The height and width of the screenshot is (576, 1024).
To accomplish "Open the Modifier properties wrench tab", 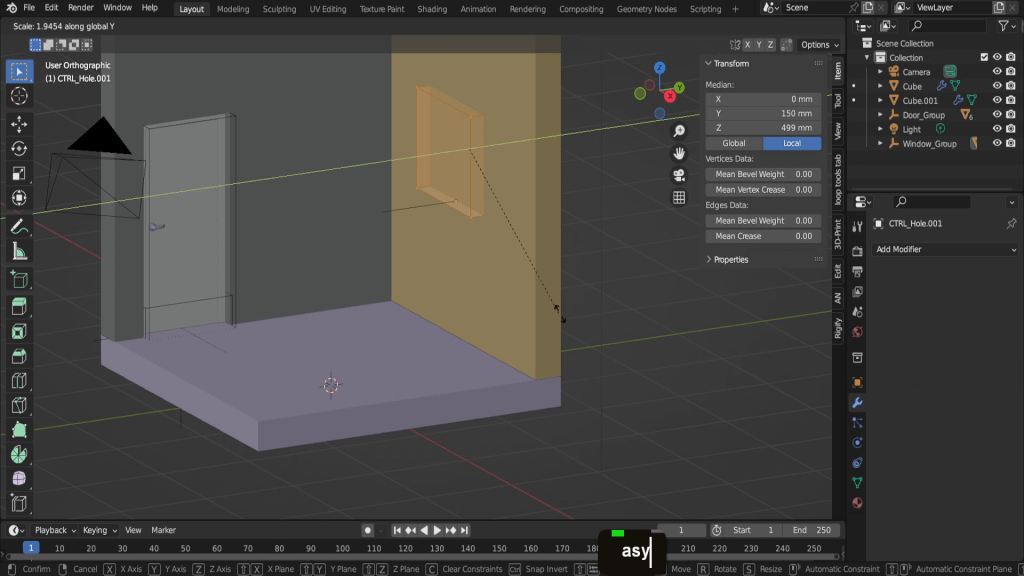I will click(x=857, y=402).
